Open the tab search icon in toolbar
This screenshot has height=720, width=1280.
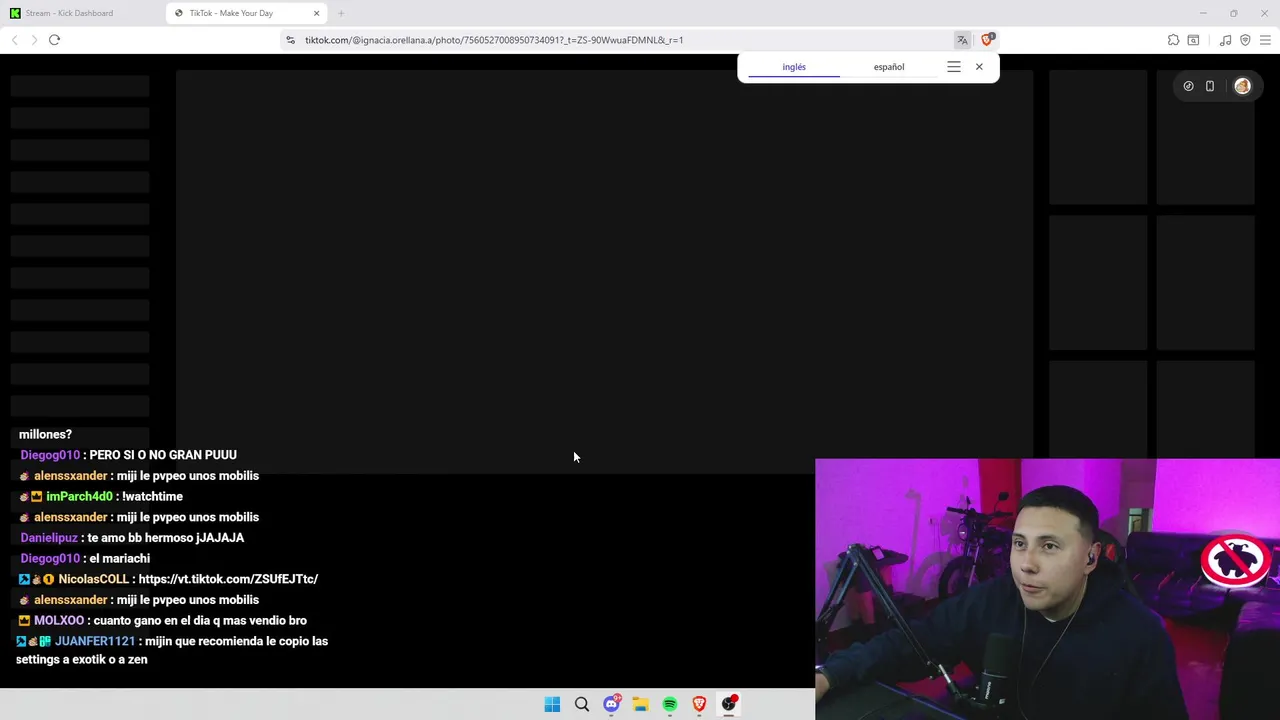point(1193,40)
